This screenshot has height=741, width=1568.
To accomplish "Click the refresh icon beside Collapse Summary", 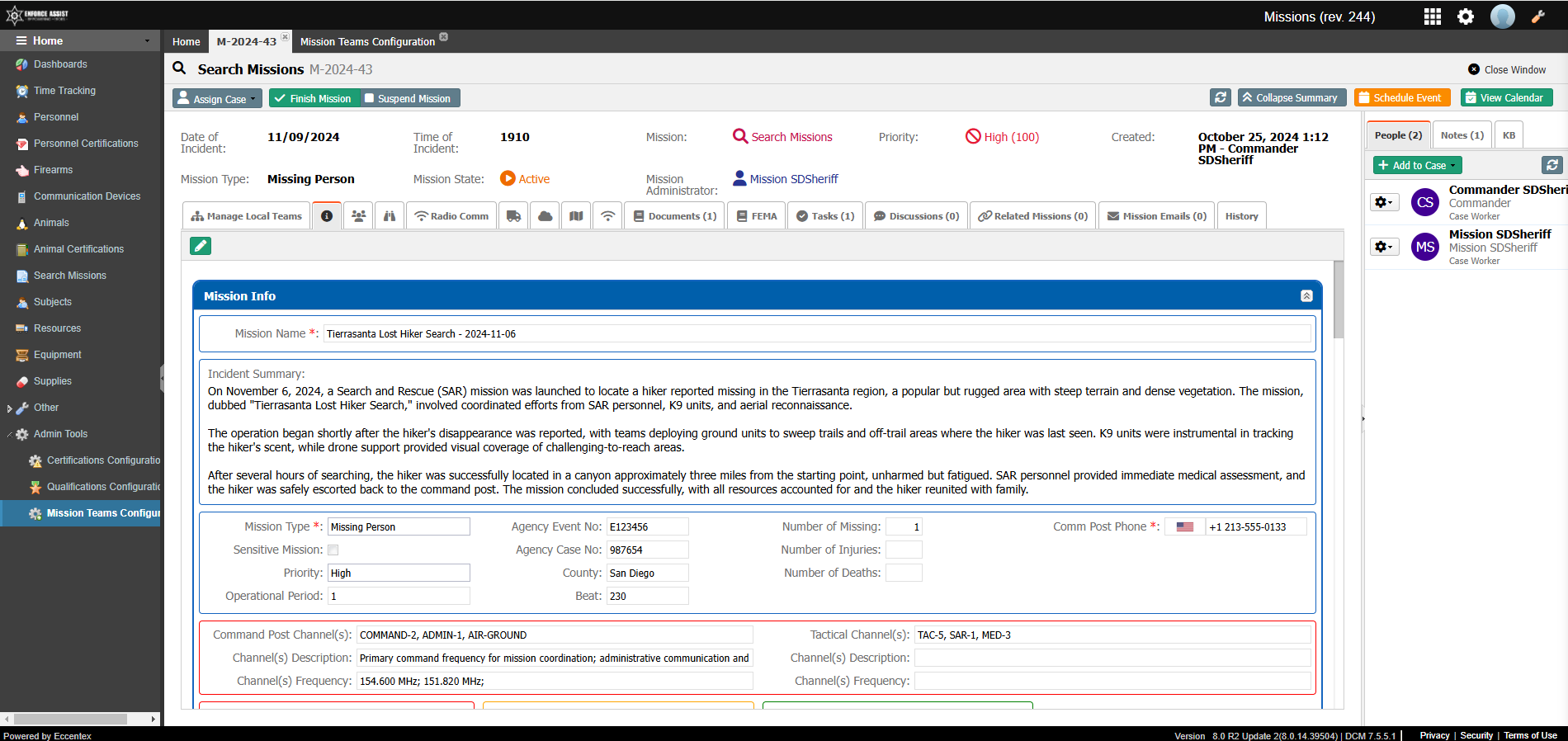I will [x=1221, y=97].
